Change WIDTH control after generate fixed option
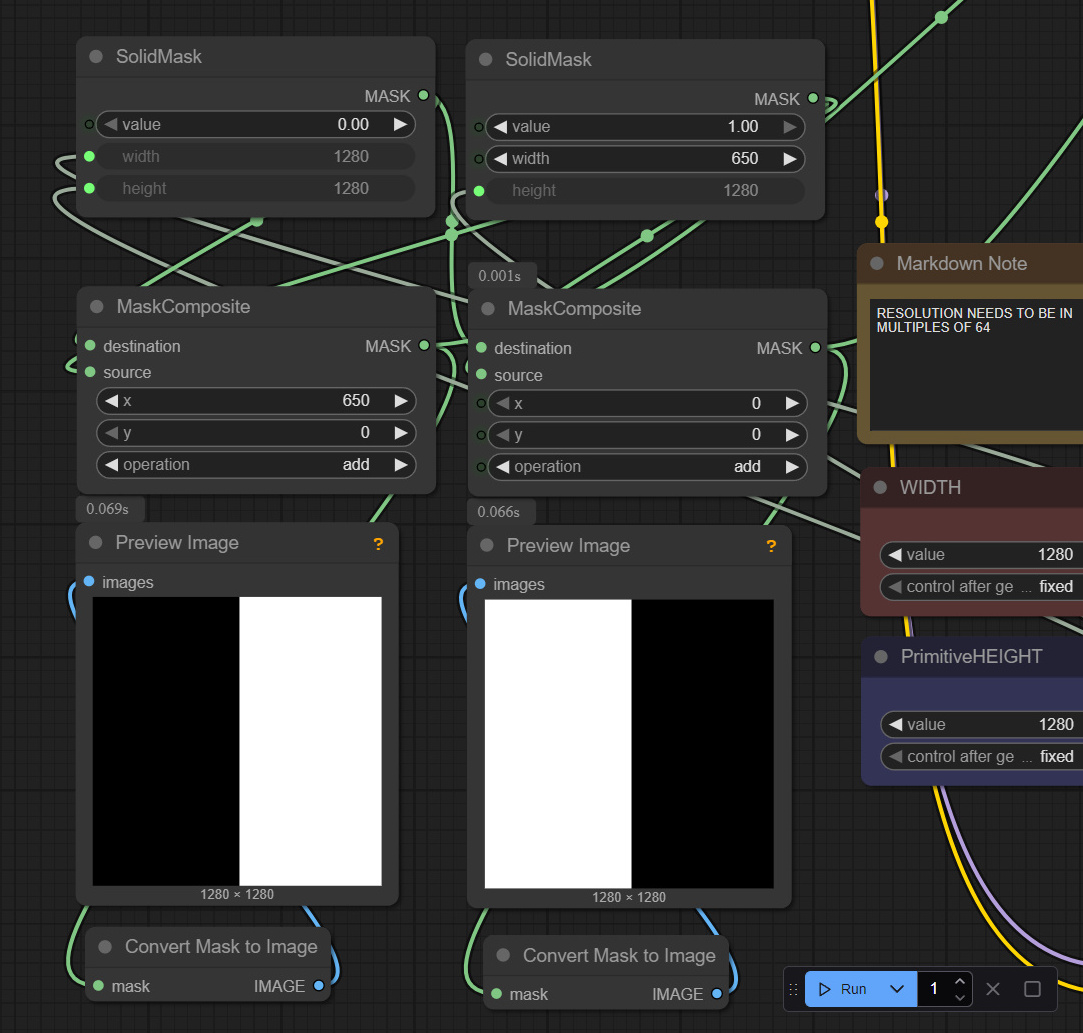The image size is (1083, 1033). tap(982, 587)
